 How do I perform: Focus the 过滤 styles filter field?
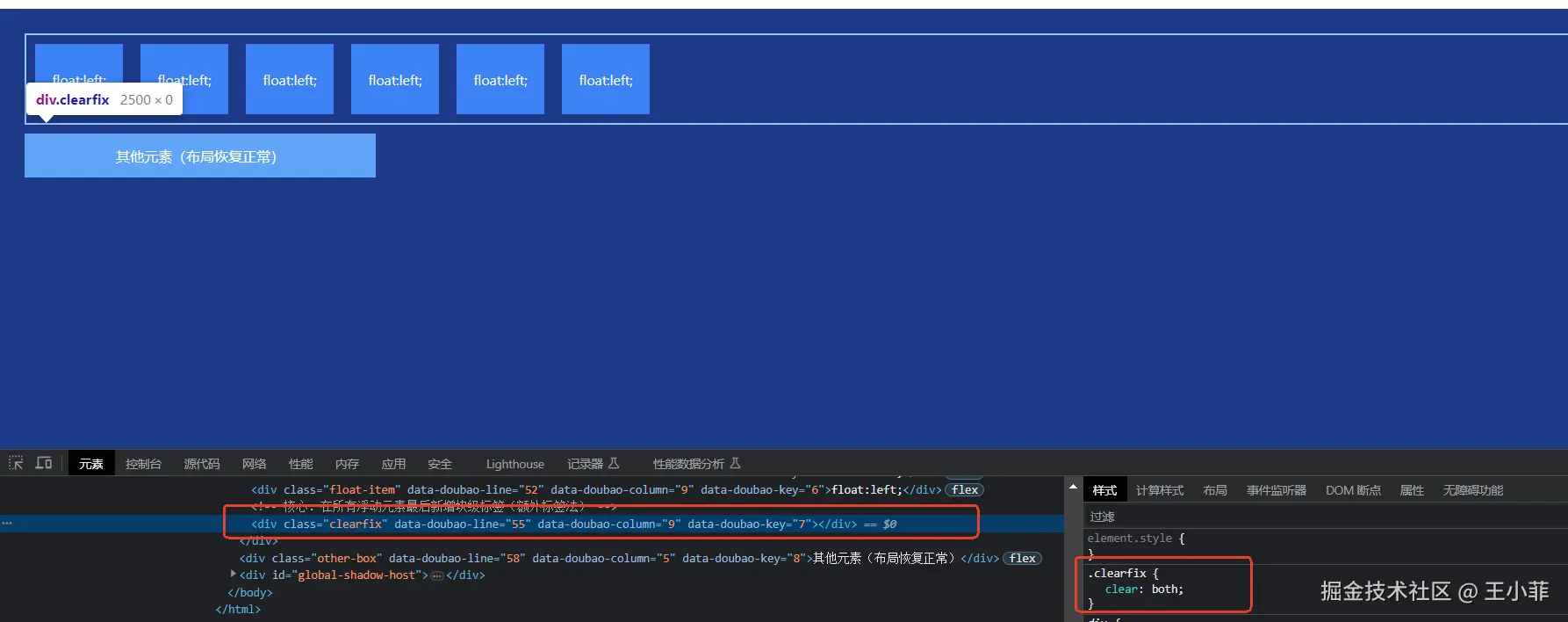click(1326, 517)
